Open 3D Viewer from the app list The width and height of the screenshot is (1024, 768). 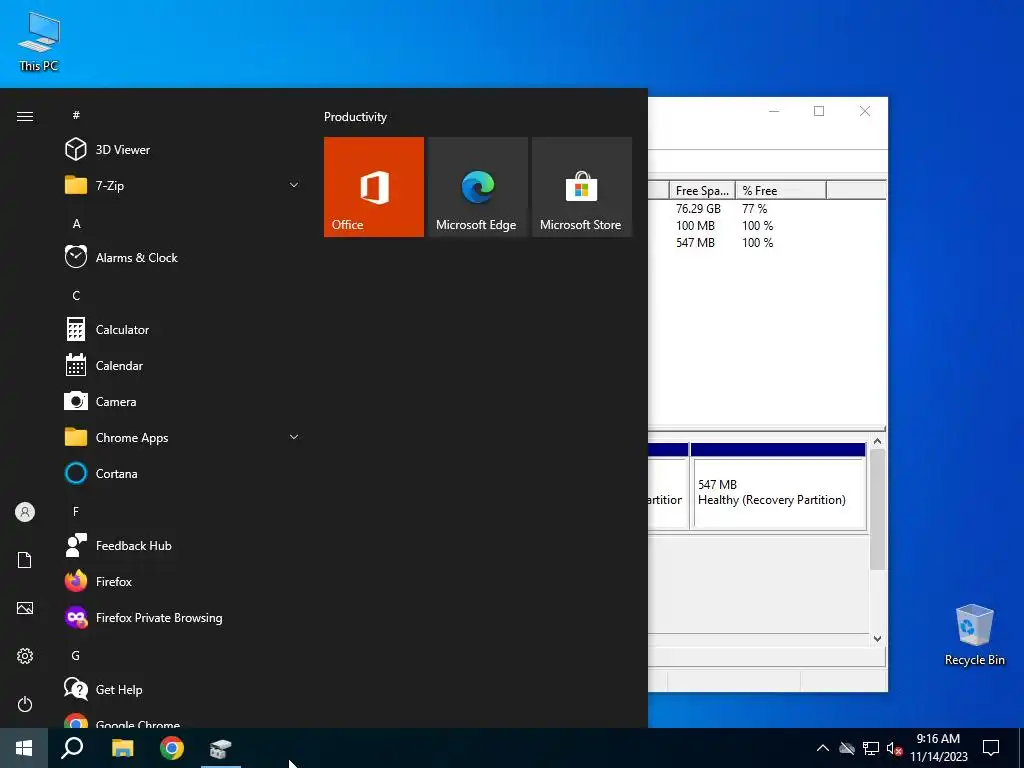click(183, 150)
